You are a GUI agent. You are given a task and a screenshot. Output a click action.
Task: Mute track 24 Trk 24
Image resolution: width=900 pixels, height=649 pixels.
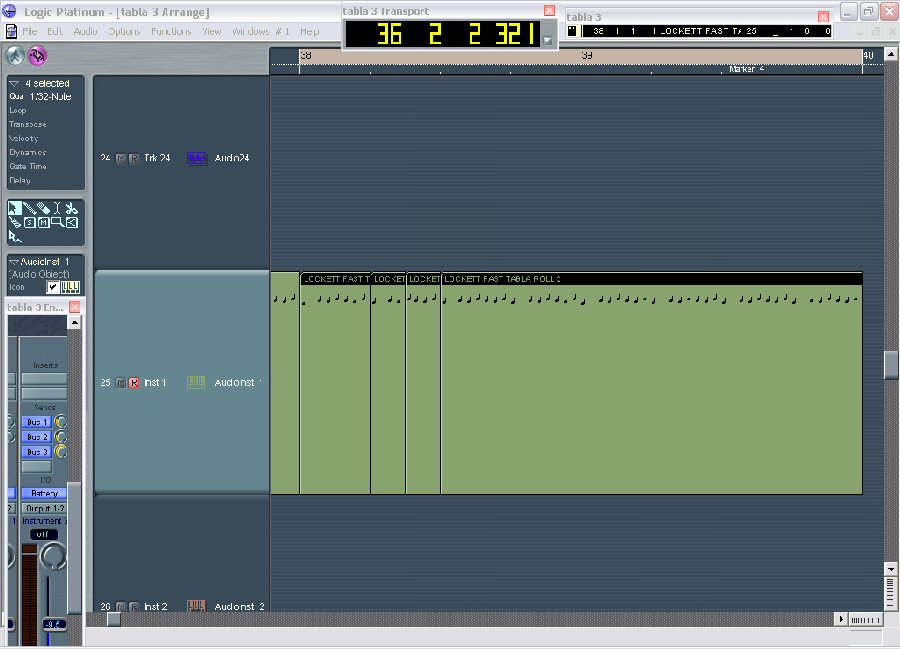[121, 159]
